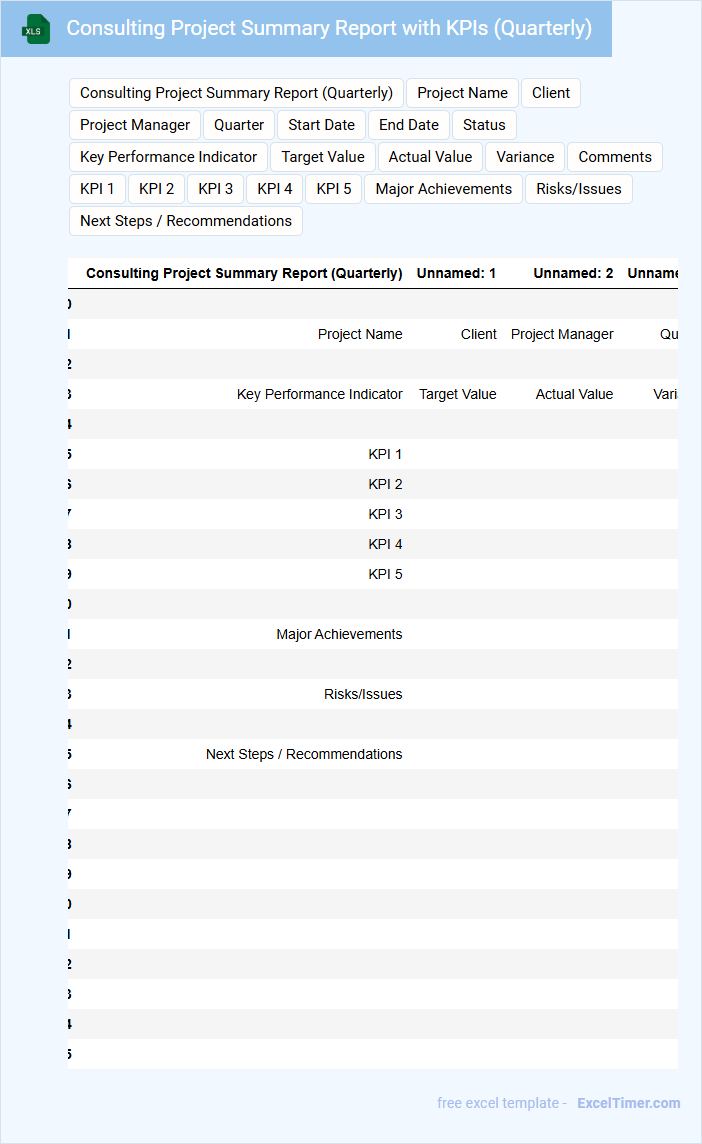Click the Client tag button
The image size is (702, 1144).
(551, 93)
